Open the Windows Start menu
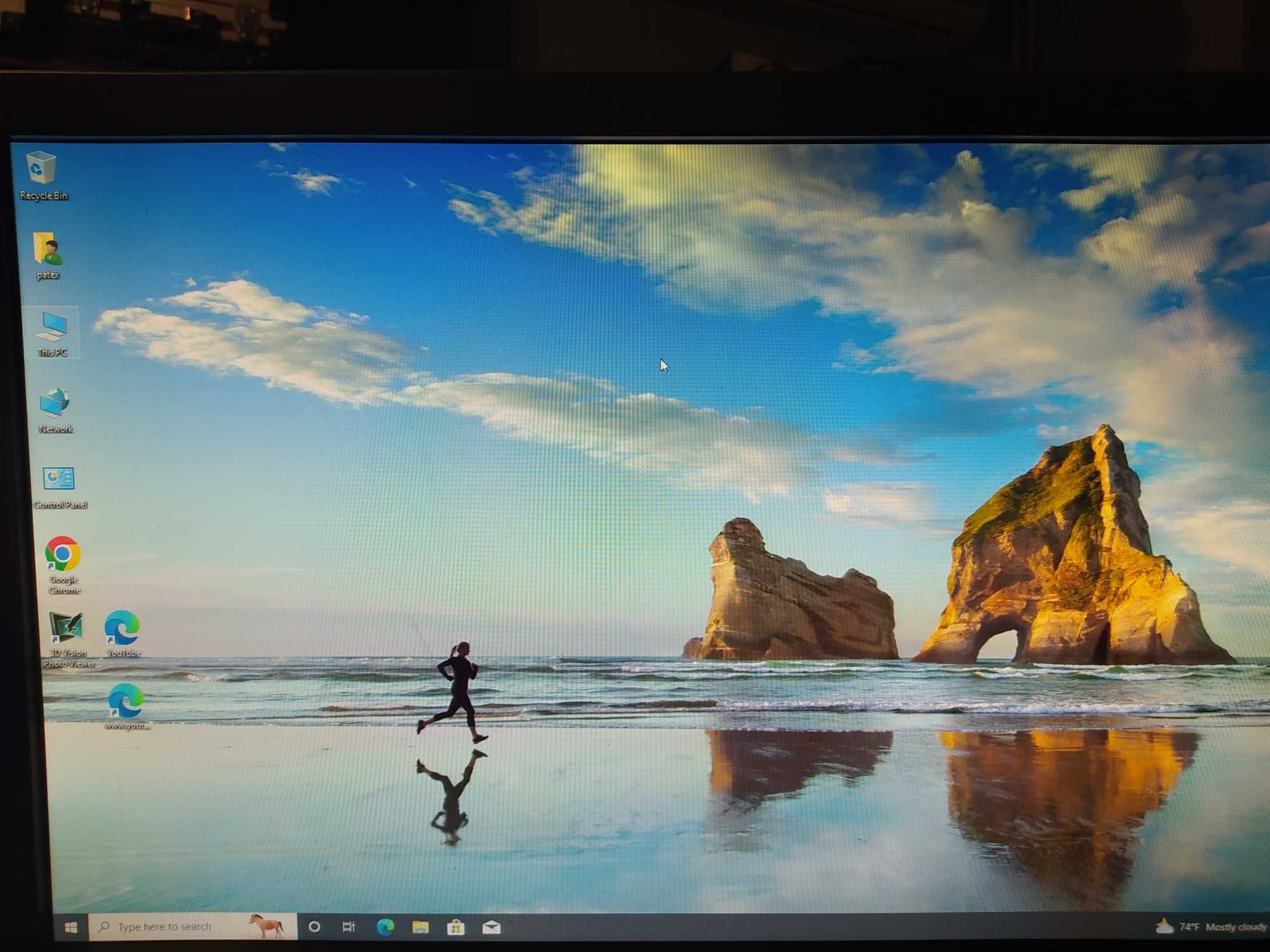Viewport: 1270px width, 952px height. 71,927
